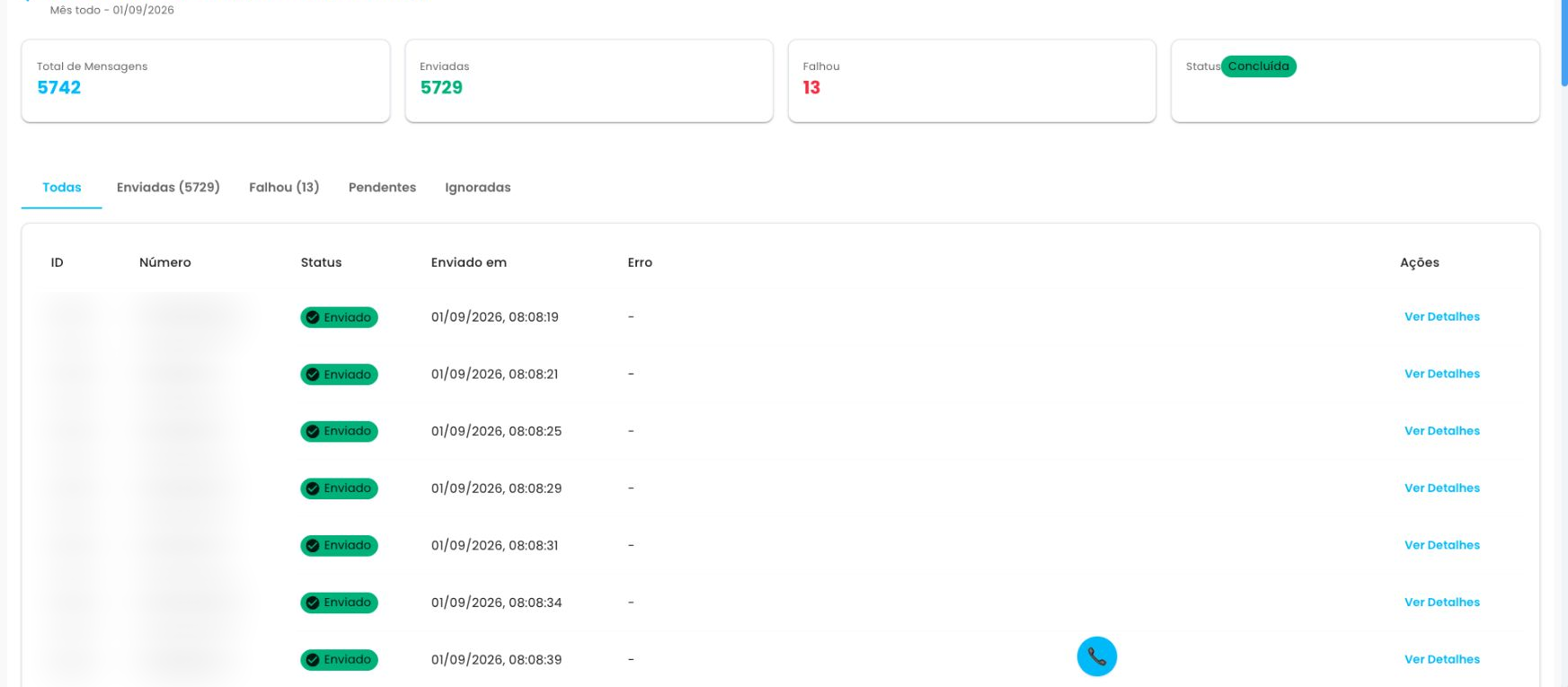
Task: Click the Enviado em column header
Action: click(x=469, y=262)
